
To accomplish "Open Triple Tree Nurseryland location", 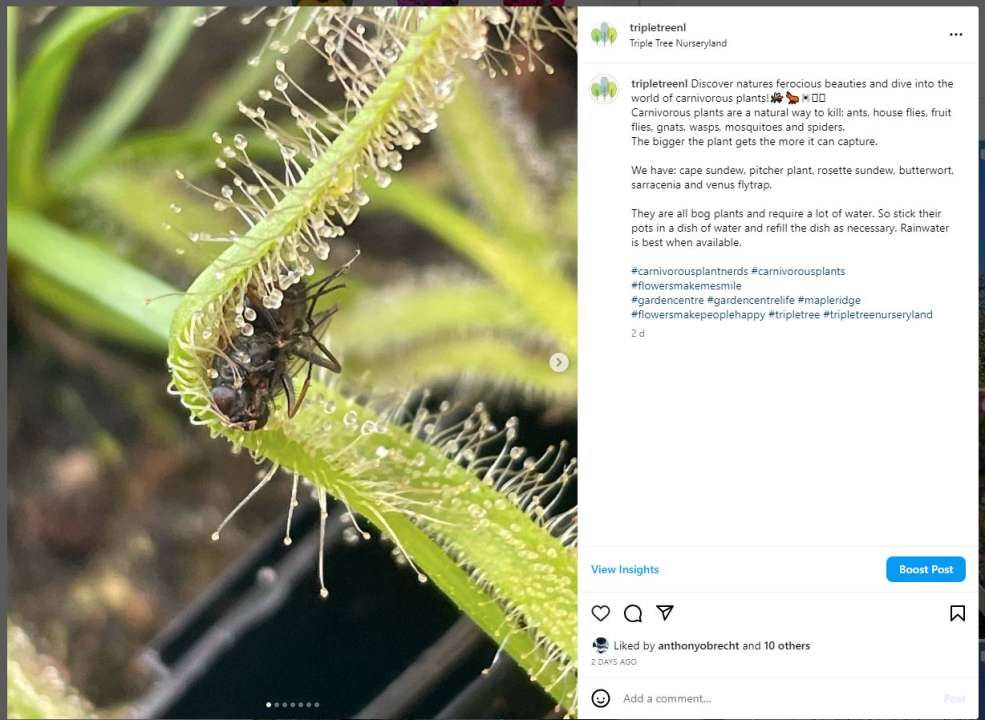I will point(678,43).
